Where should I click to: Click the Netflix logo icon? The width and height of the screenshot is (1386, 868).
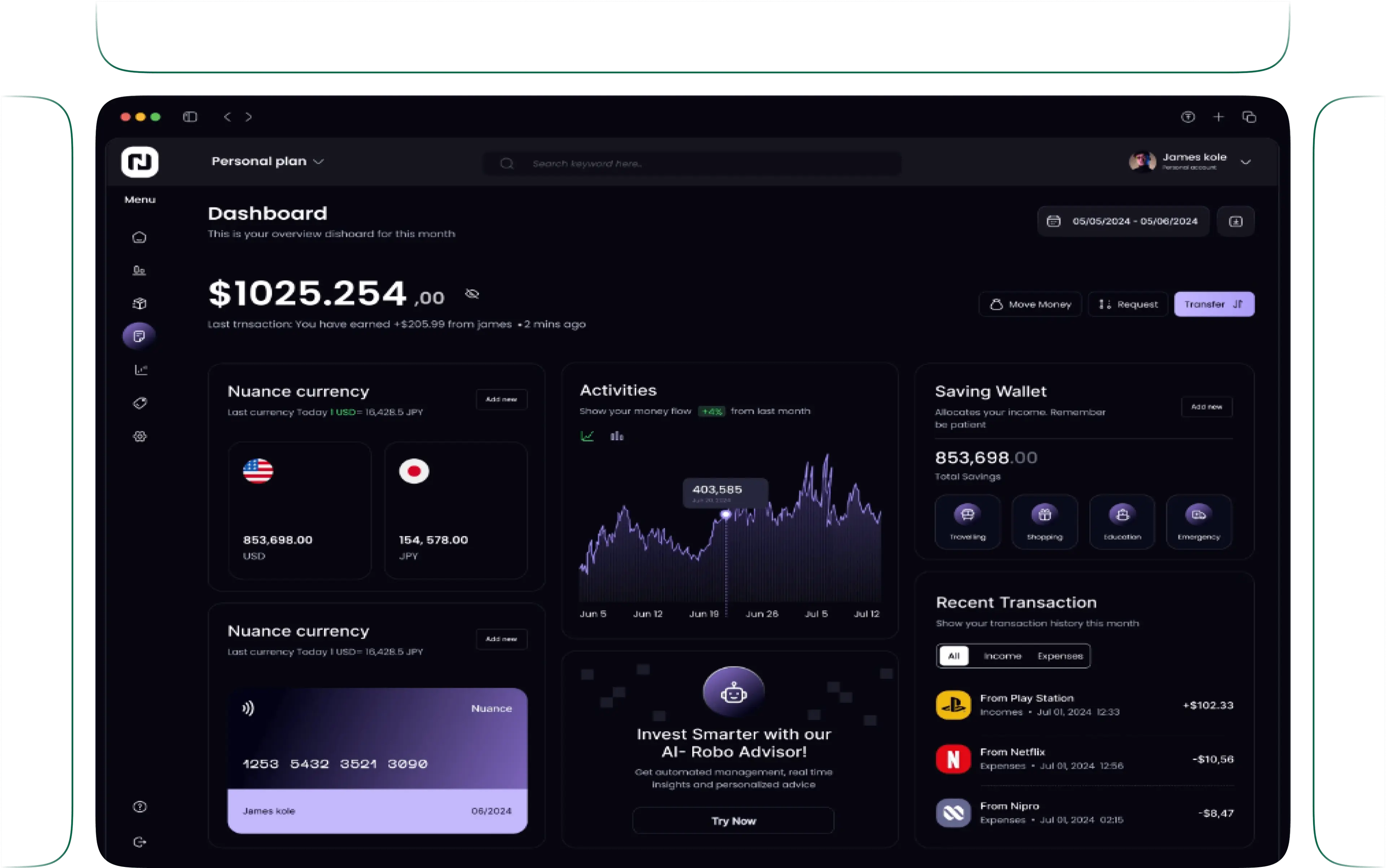pyautogui.click(x=953, y=759)
